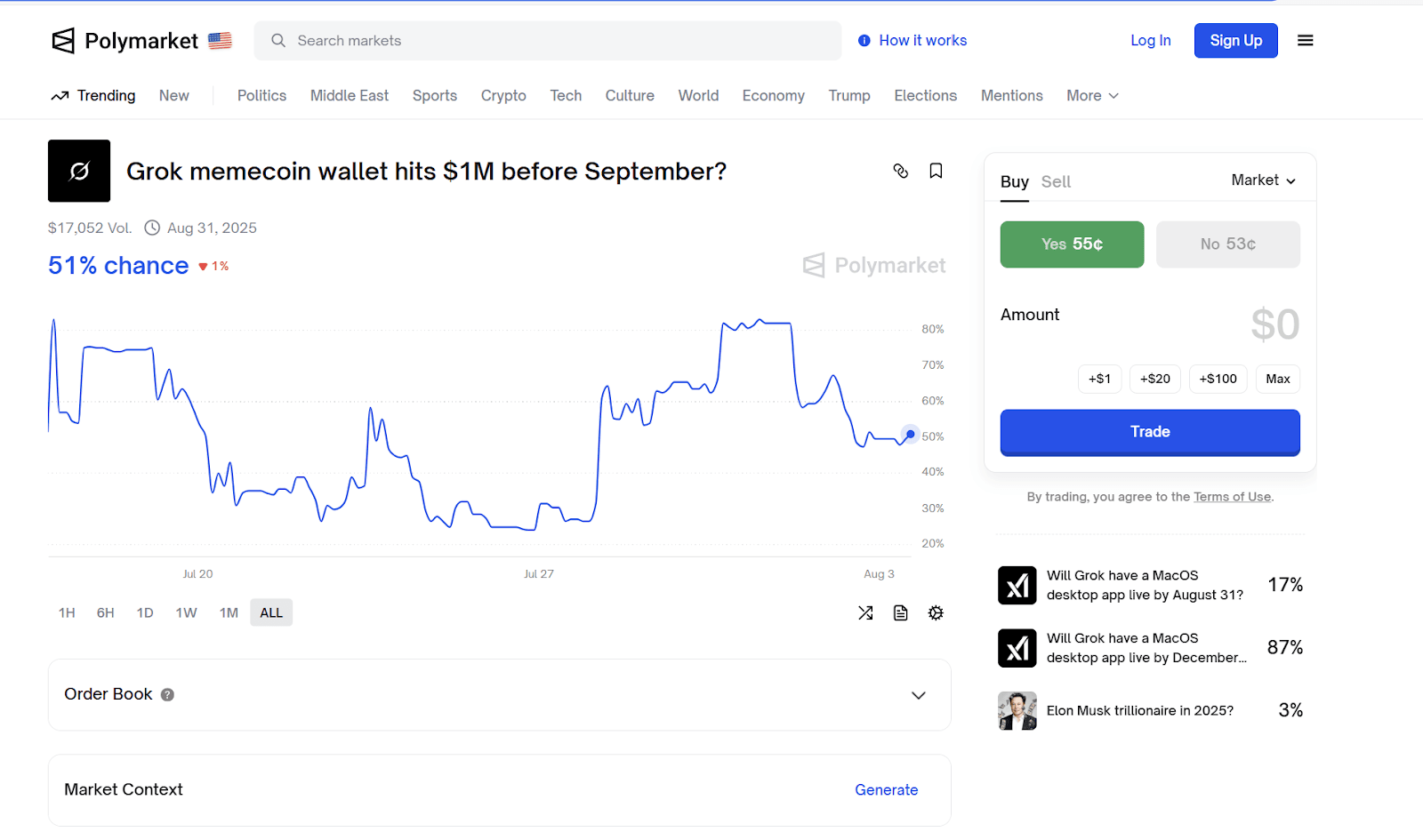Select the No 53¢ outcome

tap(1227, 244)
